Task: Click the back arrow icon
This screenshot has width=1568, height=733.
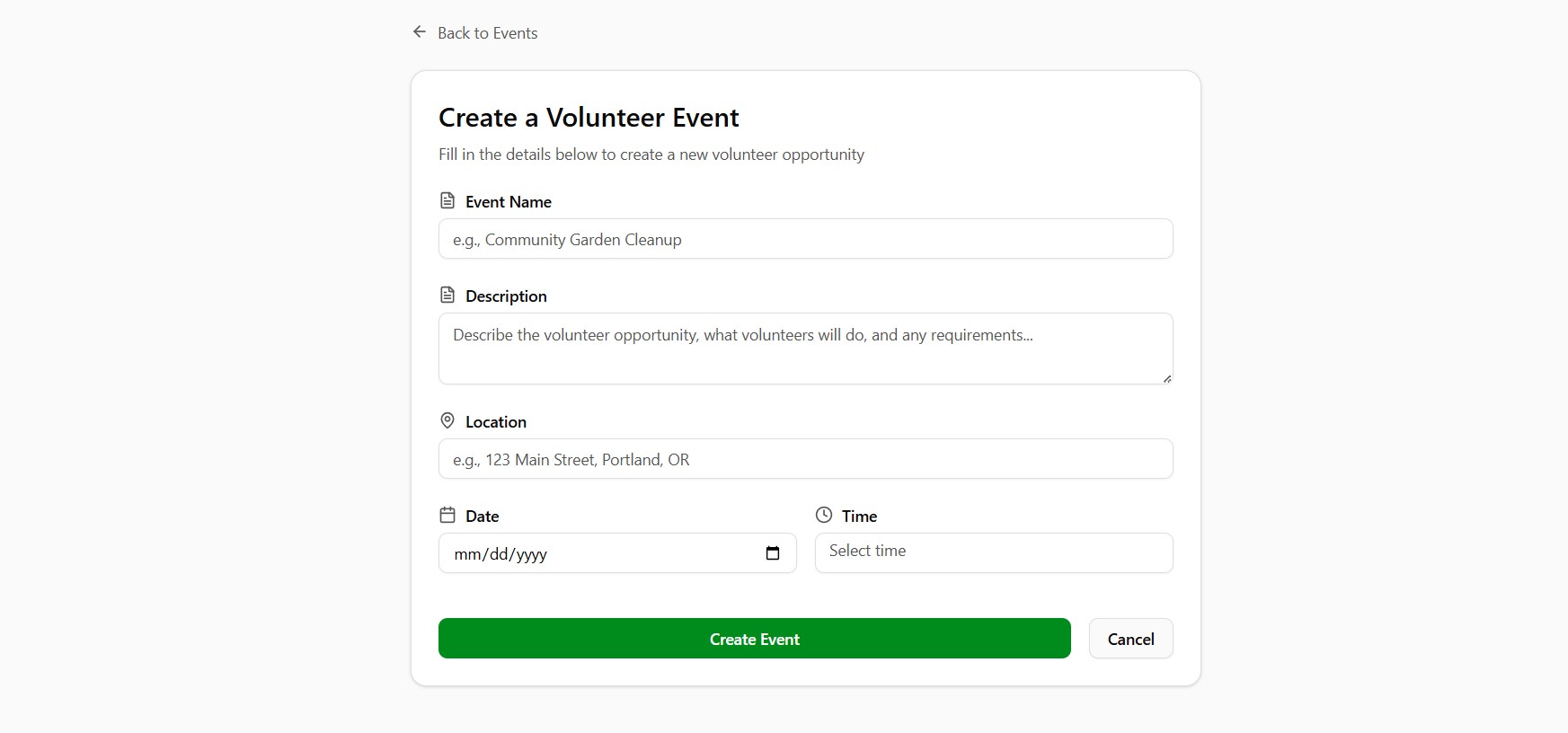Action: pyautogui.click(x=420, y=32)
